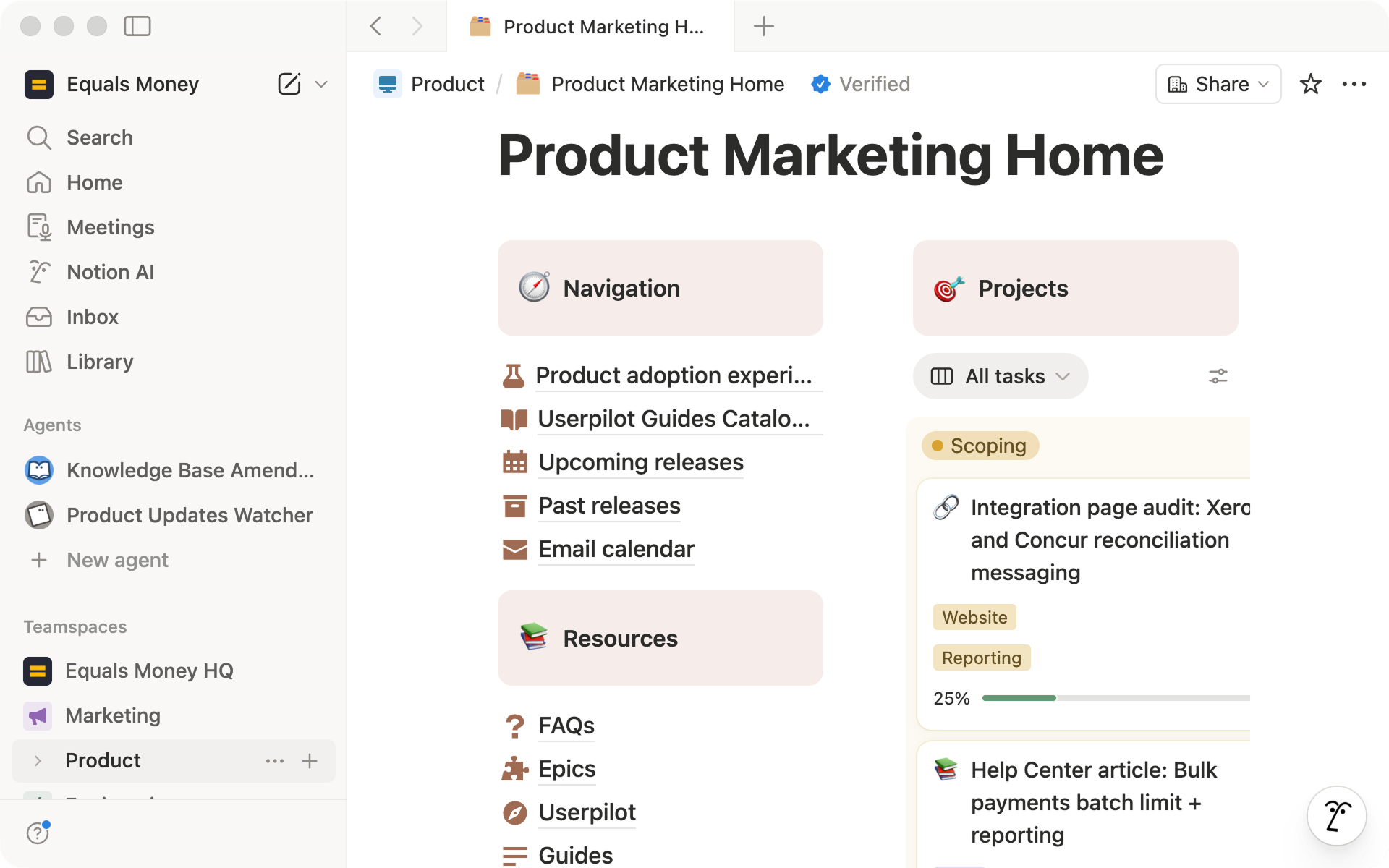Check the Inbox
This screenshot has height=868, width=1389.
click(92, 317)
